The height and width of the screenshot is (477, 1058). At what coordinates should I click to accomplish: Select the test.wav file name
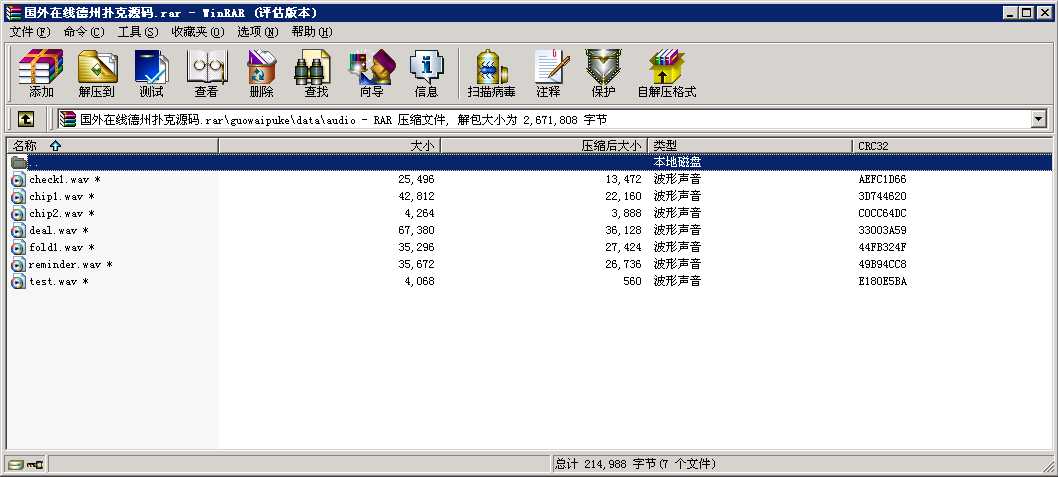point(59,281)
